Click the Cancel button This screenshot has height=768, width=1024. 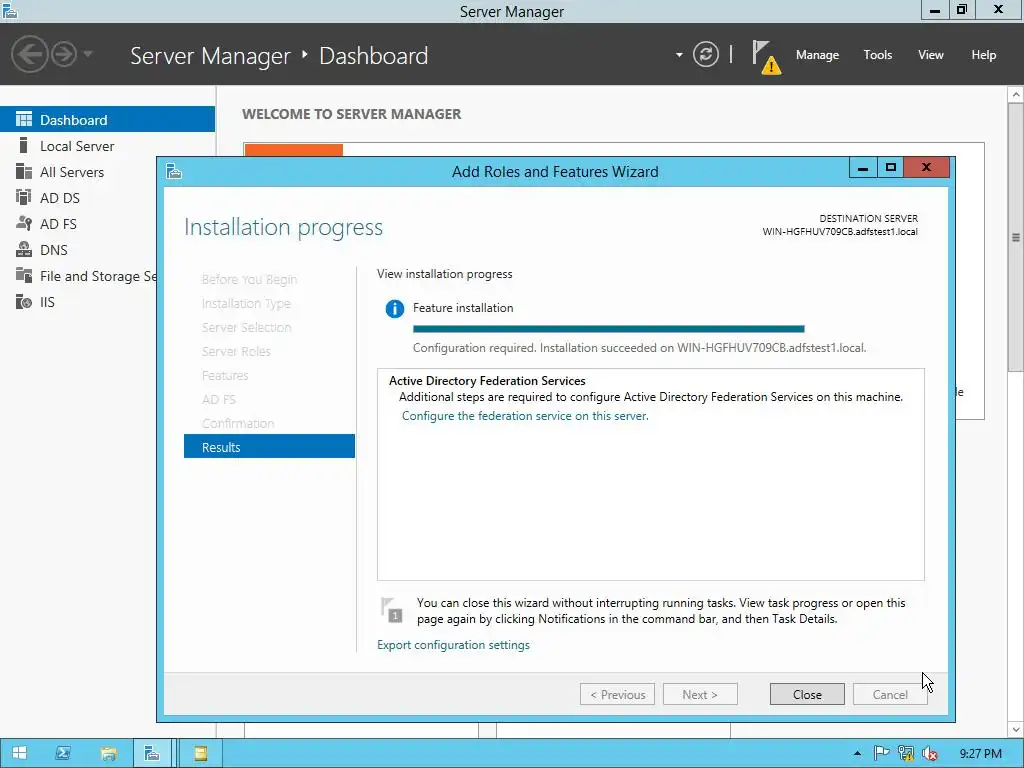point(889,694)
